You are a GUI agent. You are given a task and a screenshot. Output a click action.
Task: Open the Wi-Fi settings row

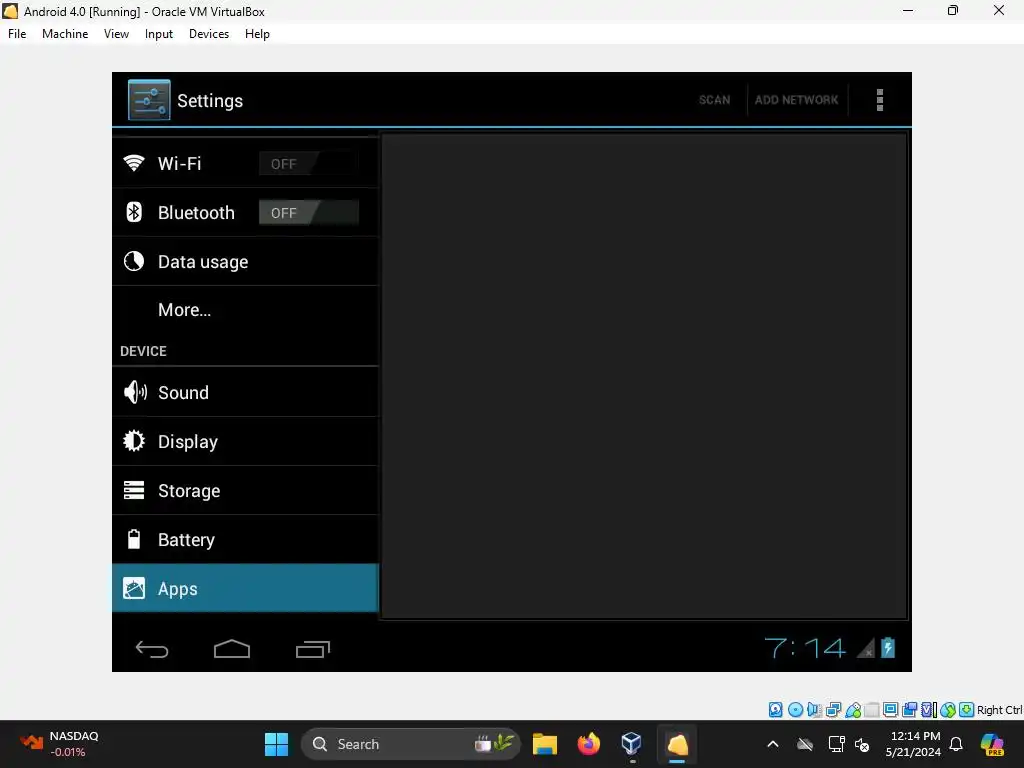coord(246,163)
